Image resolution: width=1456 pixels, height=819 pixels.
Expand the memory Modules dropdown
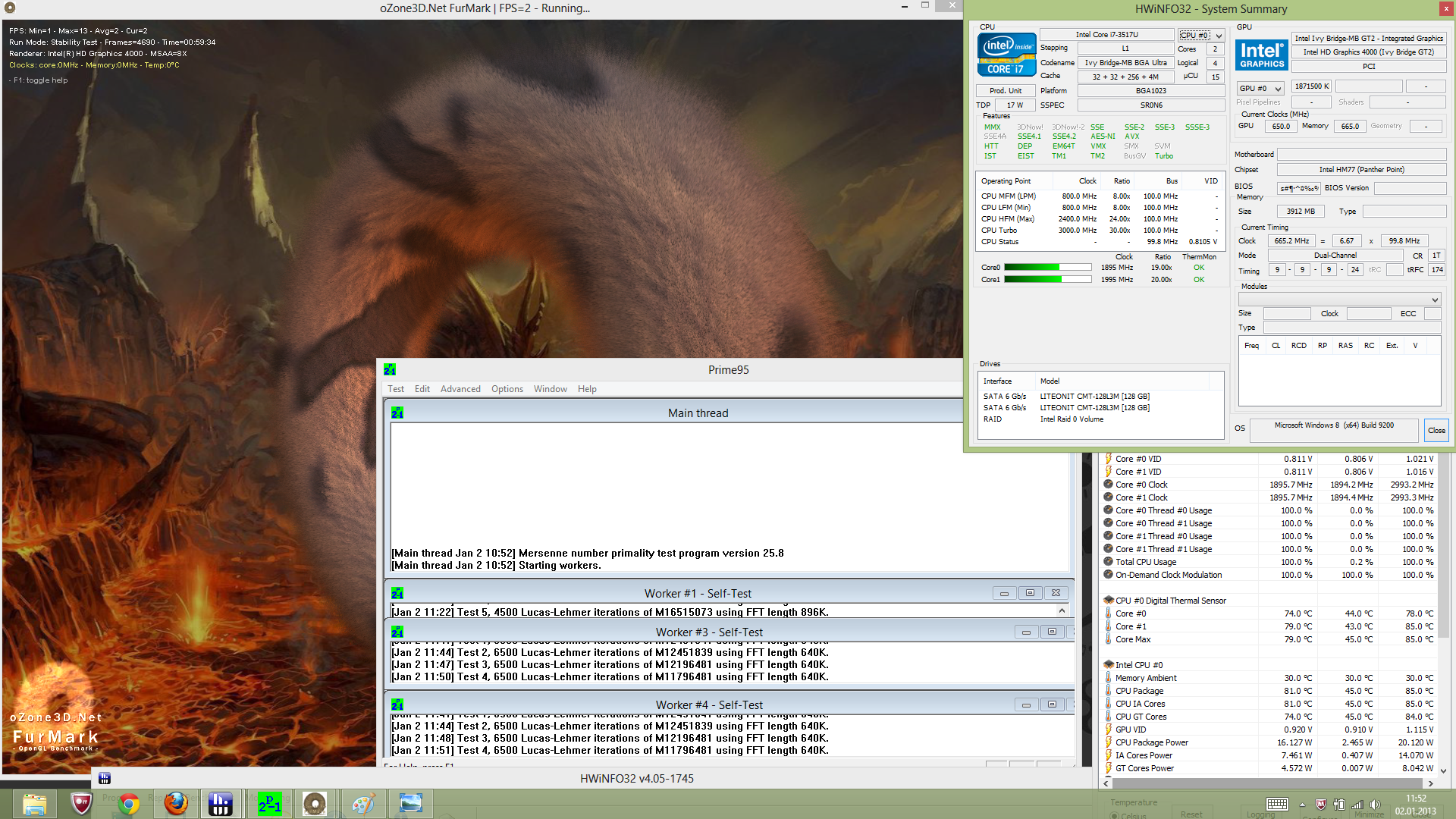[1339, 300]
